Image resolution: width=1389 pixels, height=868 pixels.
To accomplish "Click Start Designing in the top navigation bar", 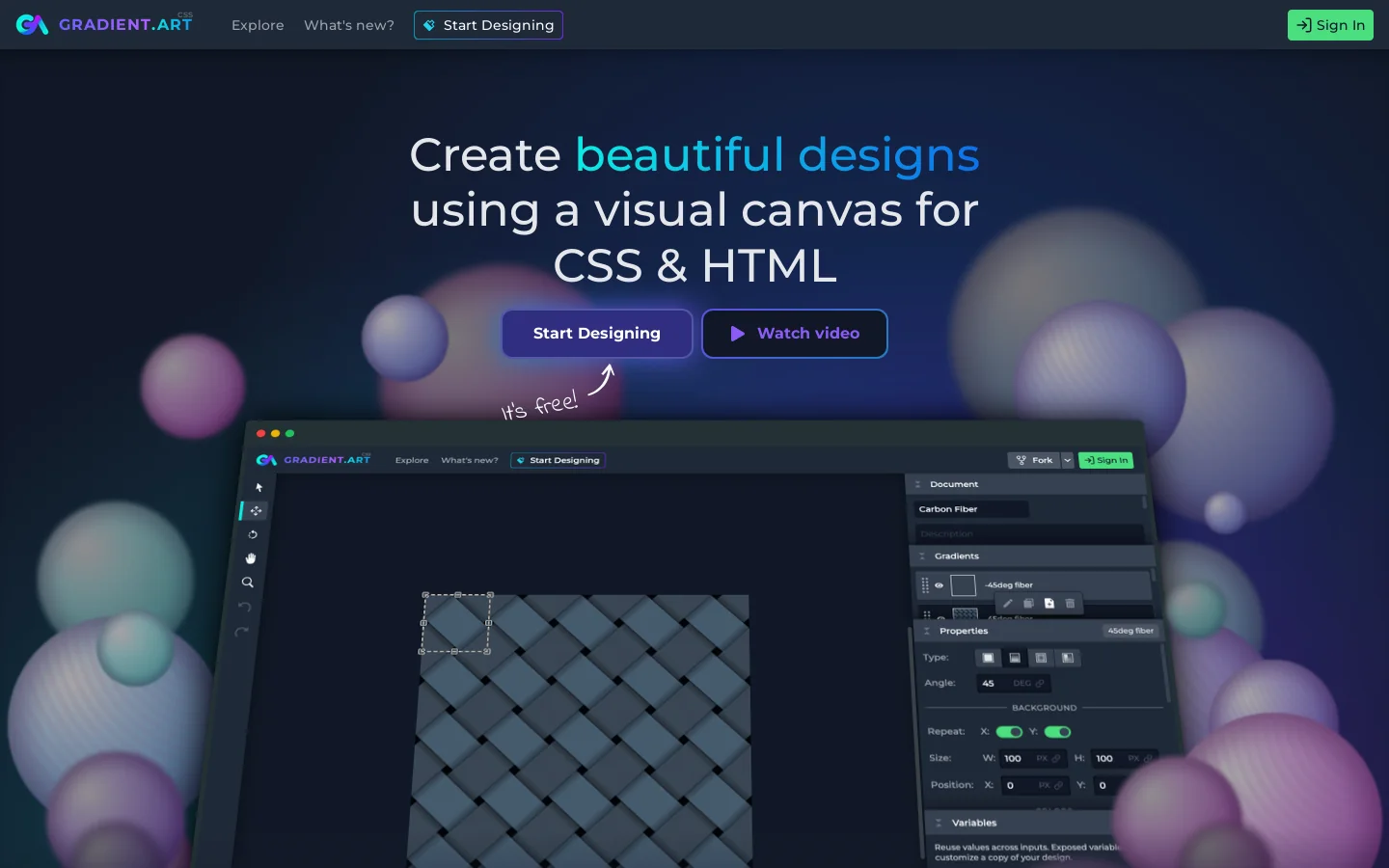I will (488, 25).
